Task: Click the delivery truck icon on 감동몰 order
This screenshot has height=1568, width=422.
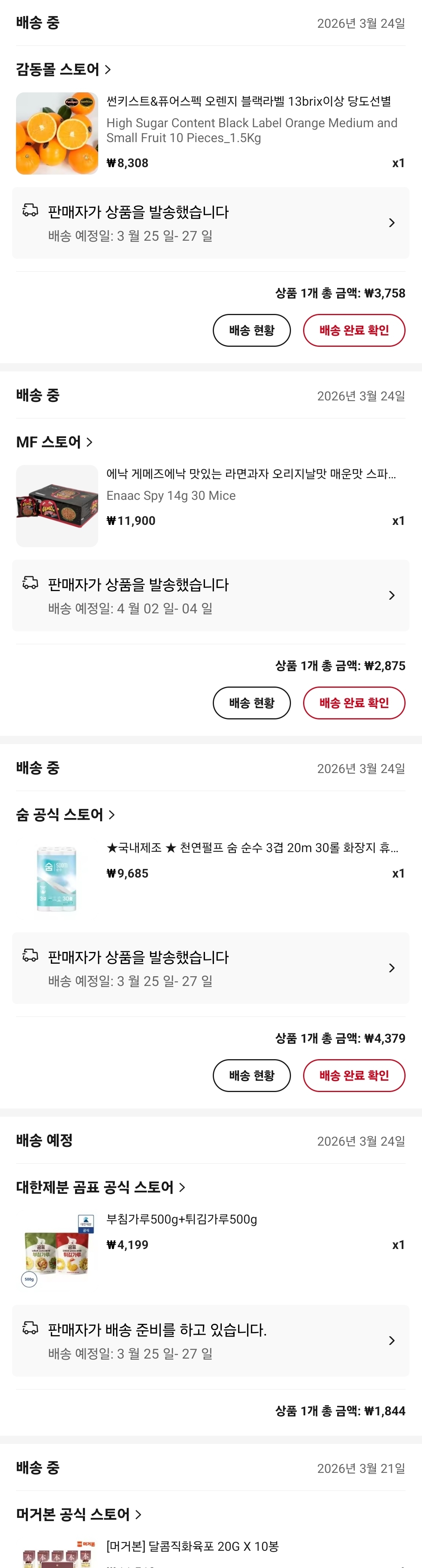Action: click(x=31, y=211)
